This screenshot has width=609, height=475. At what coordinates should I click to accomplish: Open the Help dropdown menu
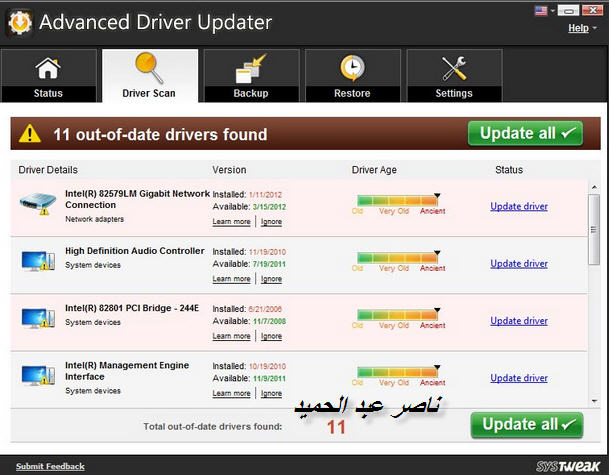click(582, 28)
